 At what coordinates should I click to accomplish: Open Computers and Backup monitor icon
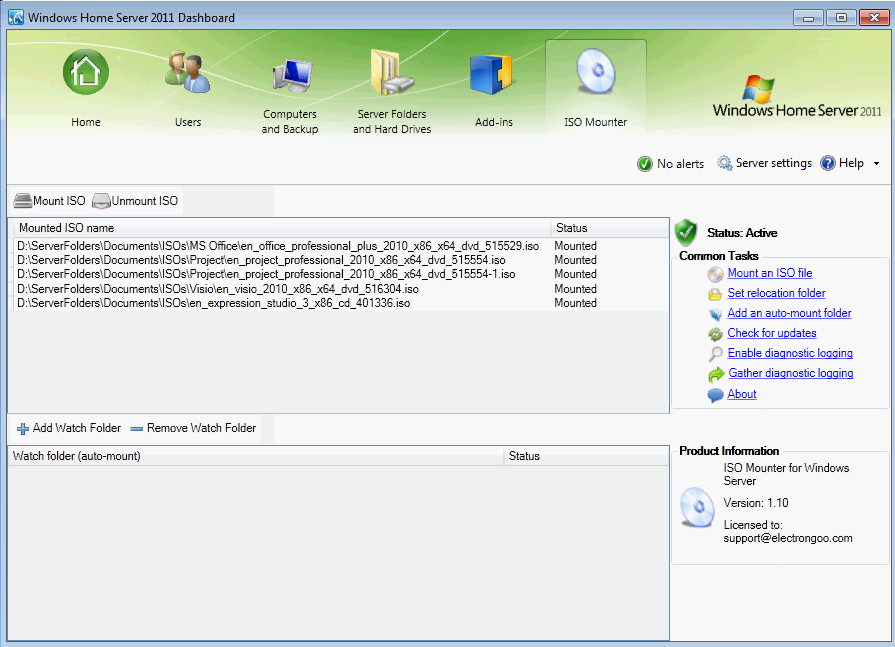292,75
